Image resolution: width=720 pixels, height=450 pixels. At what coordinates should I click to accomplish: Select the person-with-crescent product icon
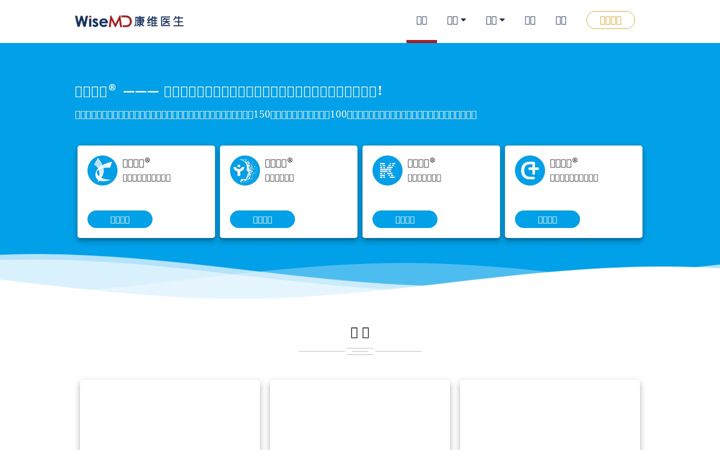click(x=245, y=170)
